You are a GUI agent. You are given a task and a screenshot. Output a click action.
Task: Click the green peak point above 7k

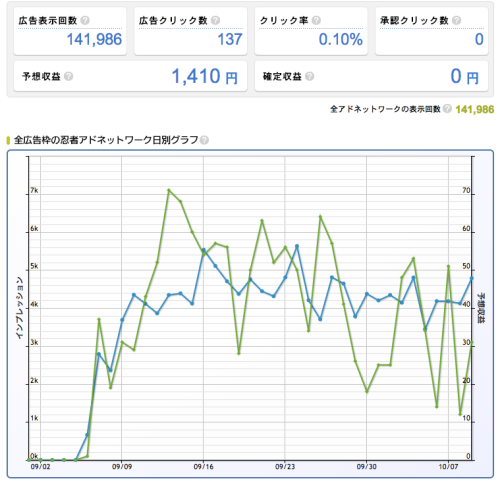coord(169,190)
